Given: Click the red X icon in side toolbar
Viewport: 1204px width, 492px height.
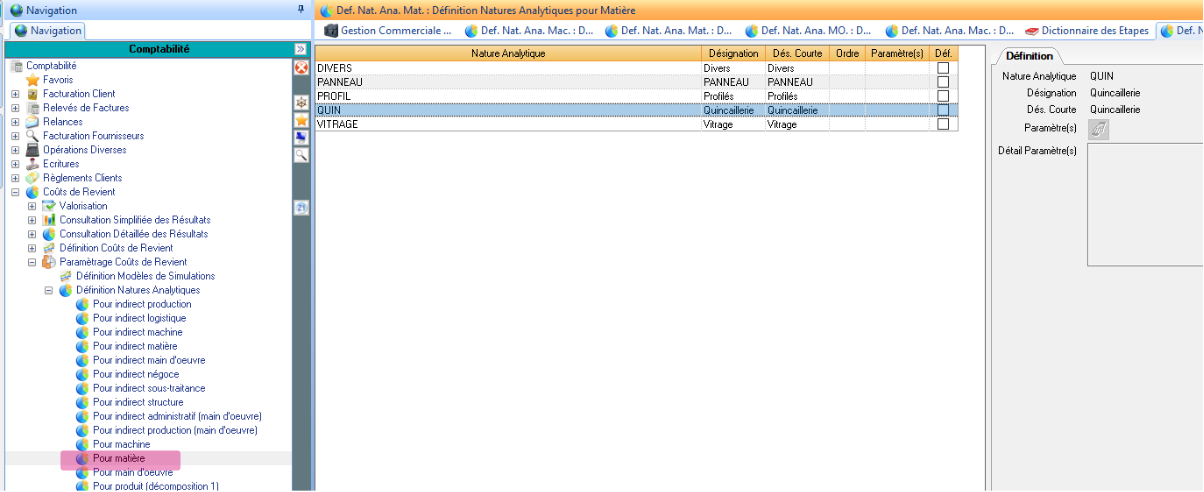Looking at the screenshot, I should (300, 68).
